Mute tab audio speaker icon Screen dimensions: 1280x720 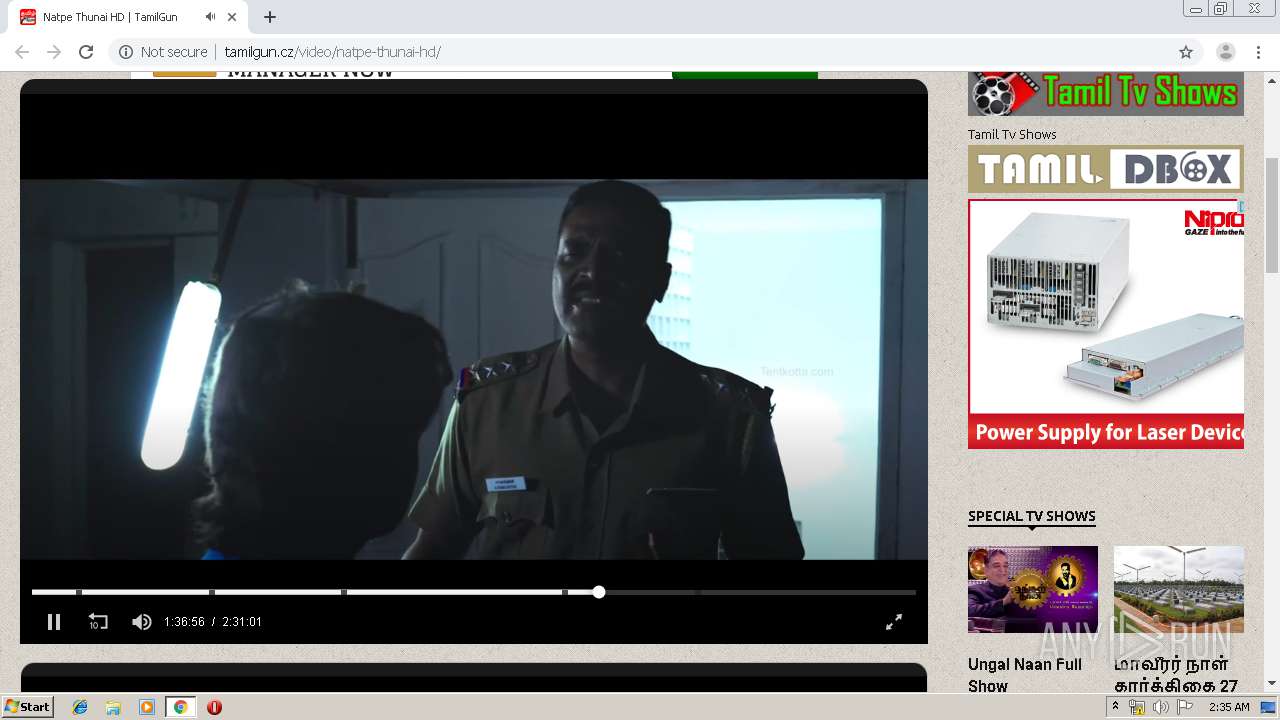point(210,17)
